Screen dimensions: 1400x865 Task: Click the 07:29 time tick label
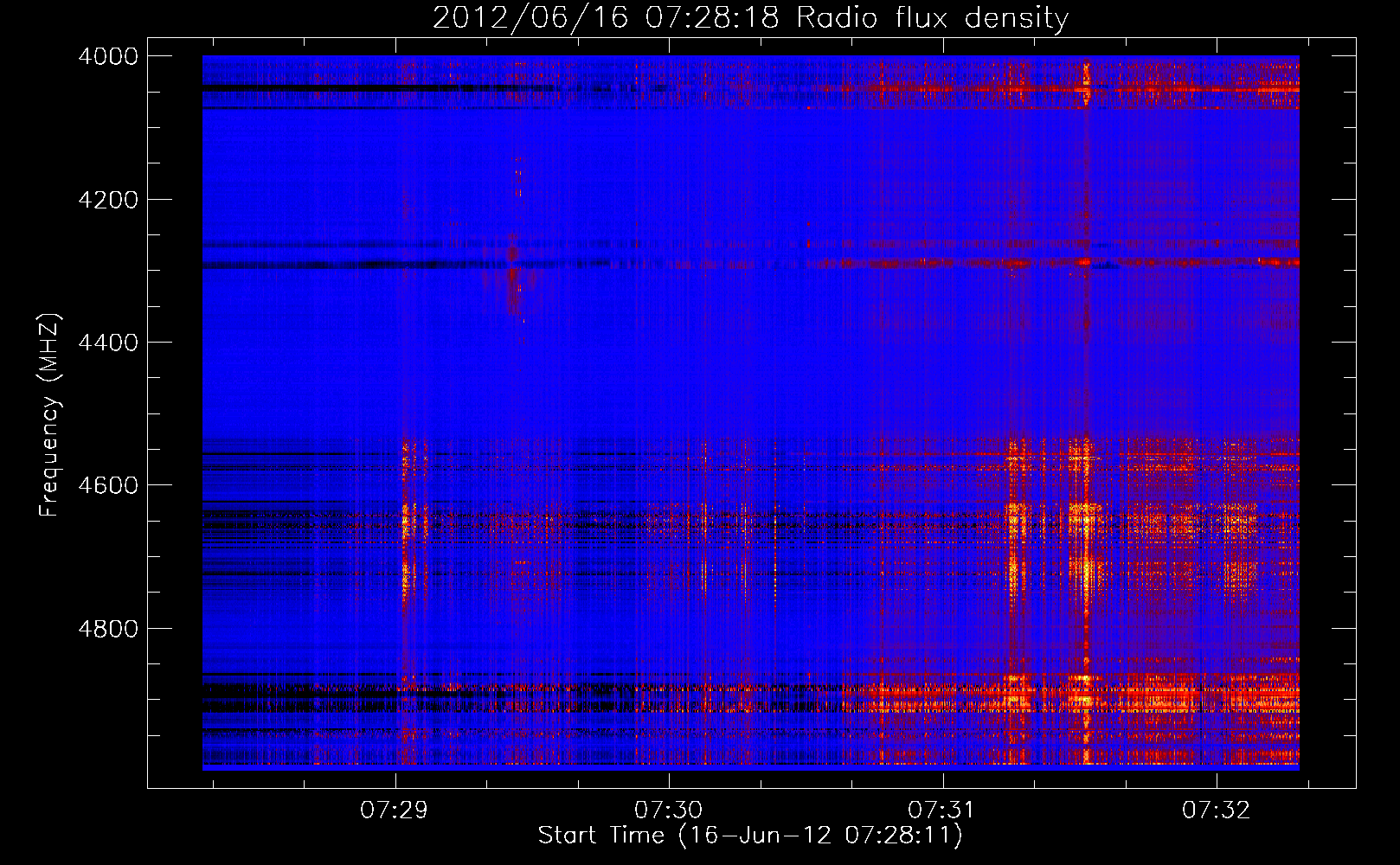pyautogui.click(x=395, y=811)
